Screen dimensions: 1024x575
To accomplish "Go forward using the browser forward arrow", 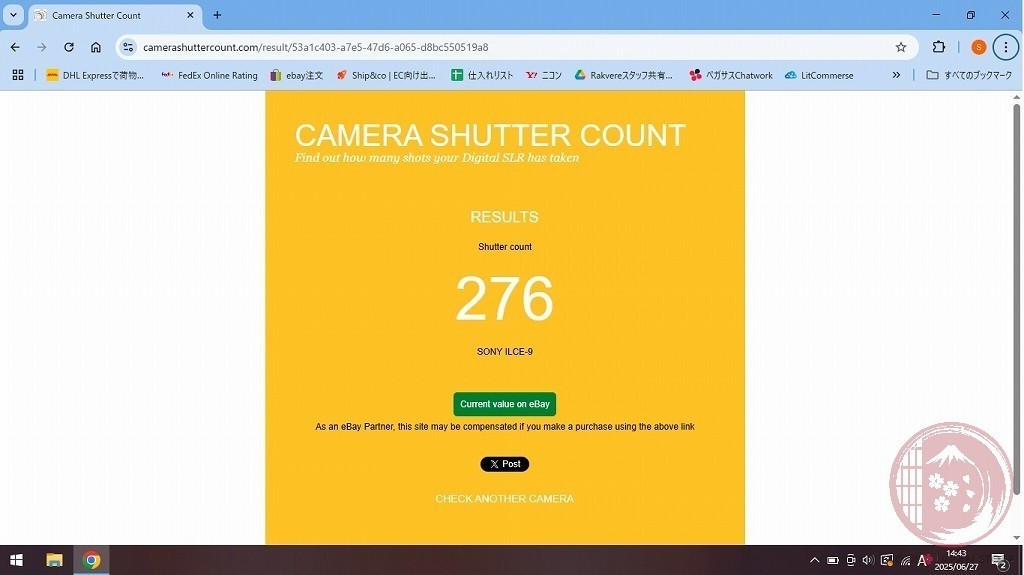I will pyautogui.click(x=42, y=47).
